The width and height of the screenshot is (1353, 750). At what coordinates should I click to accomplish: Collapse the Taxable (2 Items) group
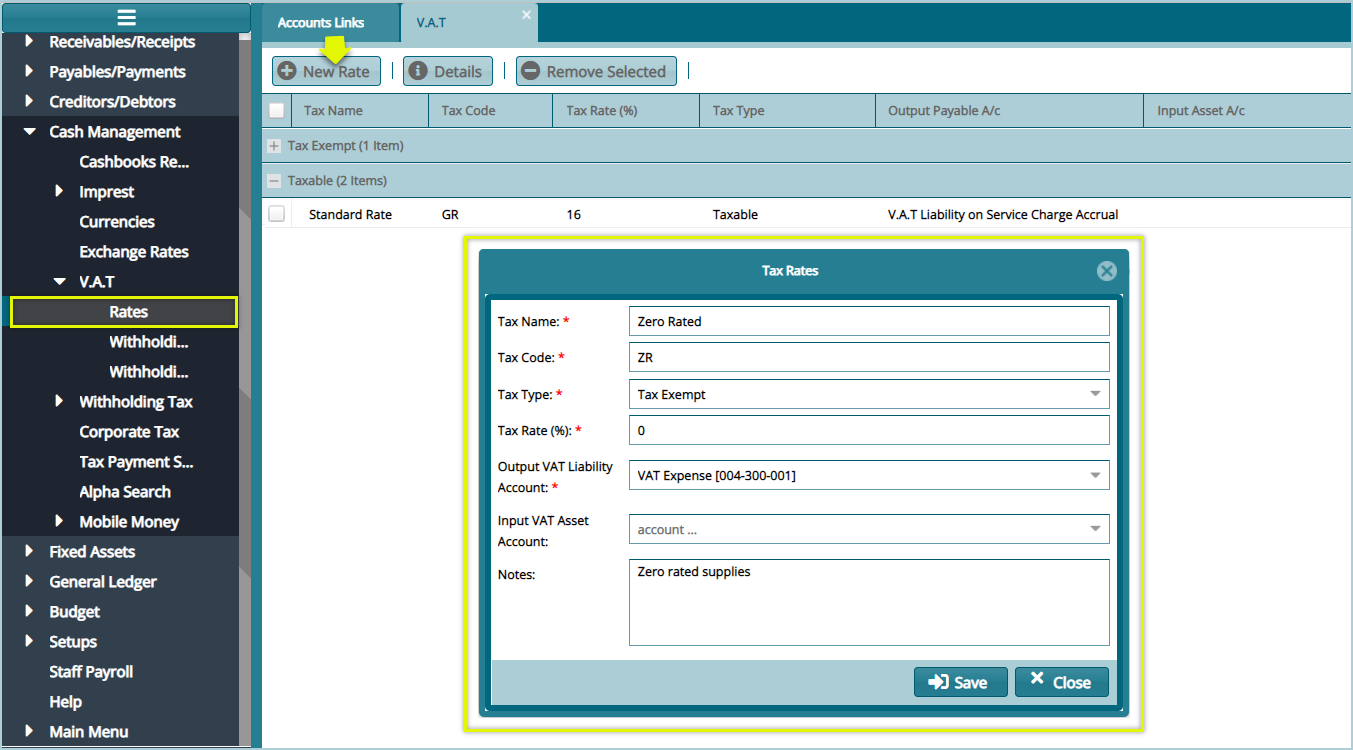click(274, 181)
